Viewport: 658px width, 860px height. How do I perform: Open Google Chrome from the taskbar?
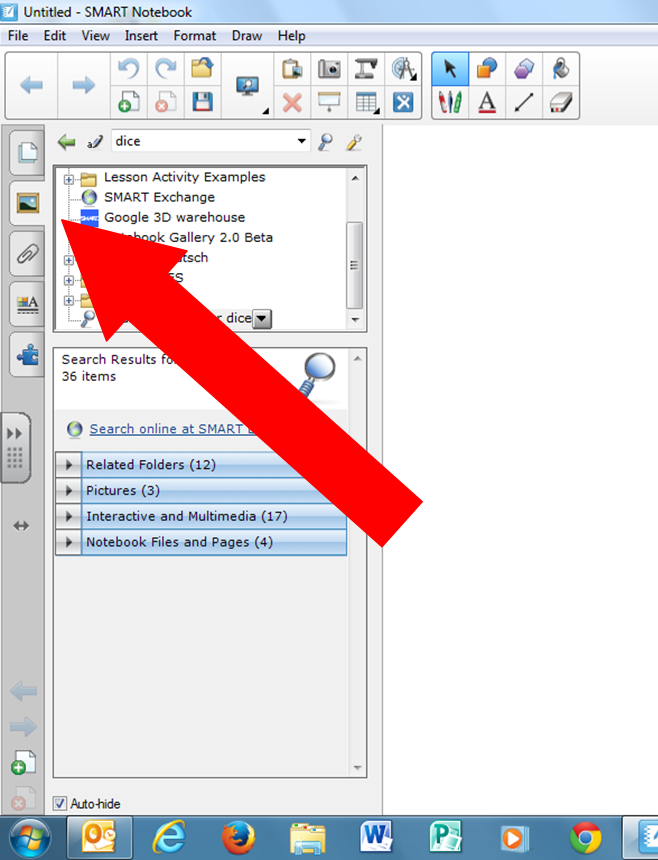pos(585,838)
